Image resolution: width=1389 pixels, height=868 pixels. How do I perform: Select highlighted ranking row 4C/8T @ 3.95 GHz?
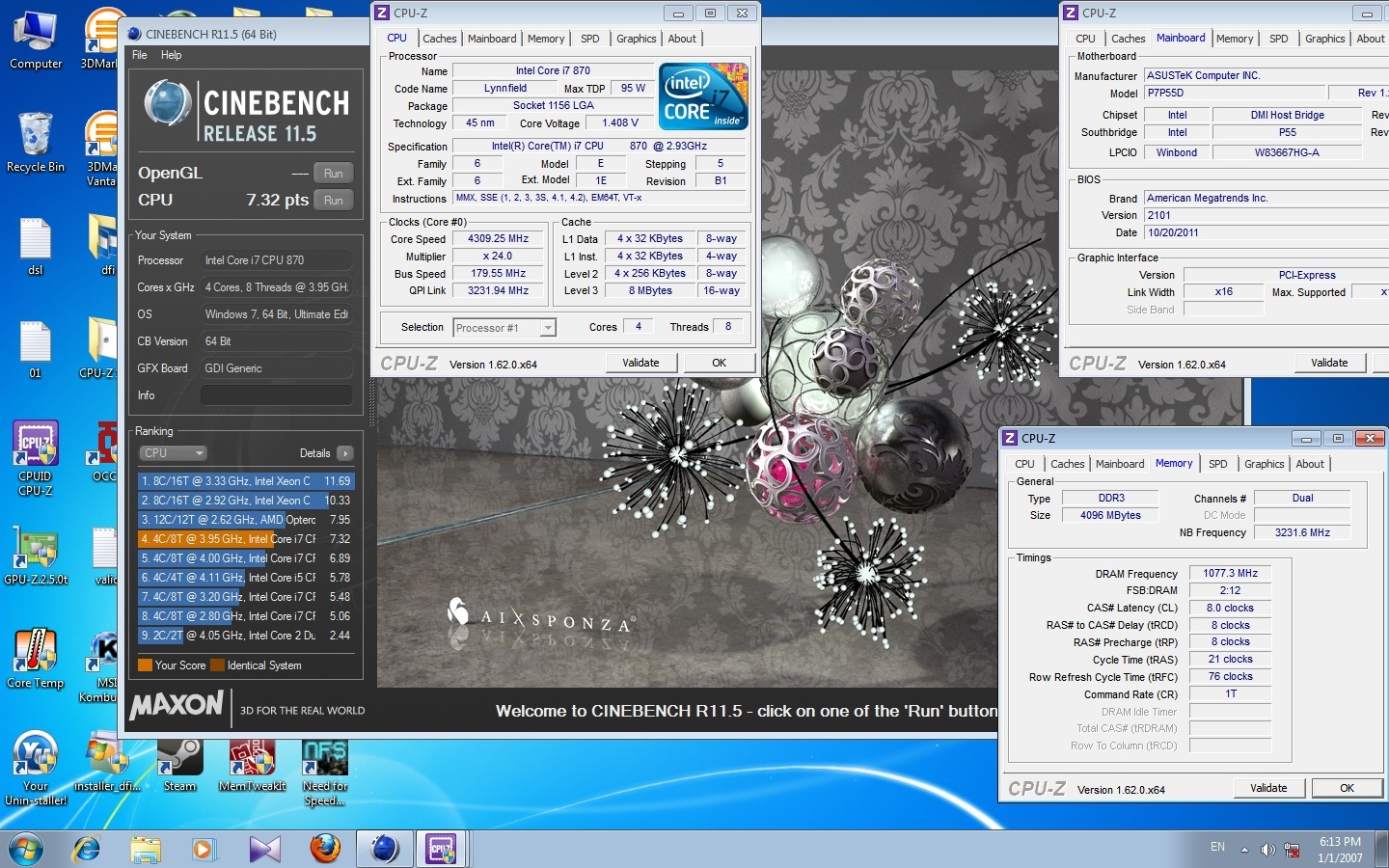(246, 538)
